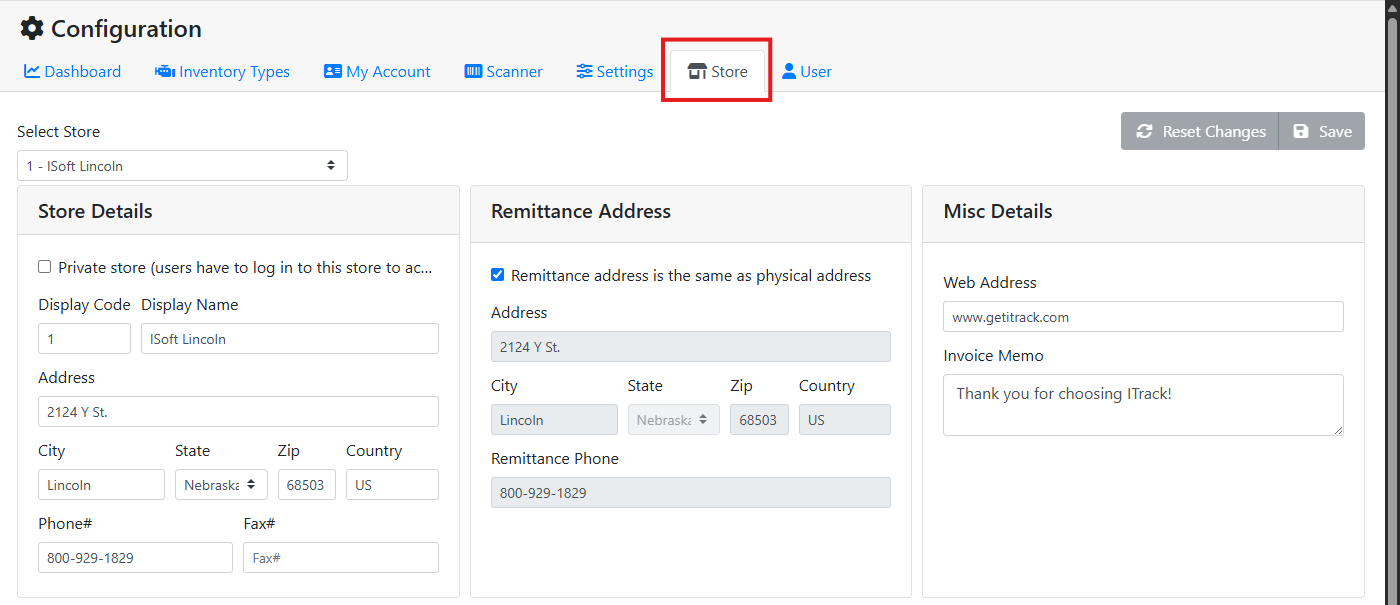The height and width of the screenshot is (605, 1400).
Task: Switch to the Dashboard tab
Action: pos(72,71)
